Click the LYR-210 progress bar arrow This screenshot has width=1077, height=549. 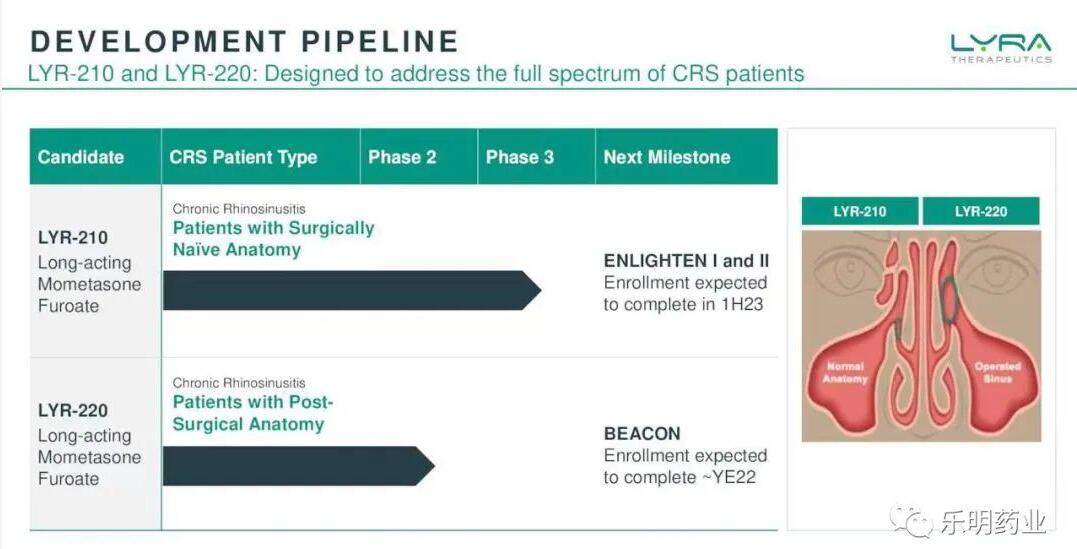[x=350, y=290]
